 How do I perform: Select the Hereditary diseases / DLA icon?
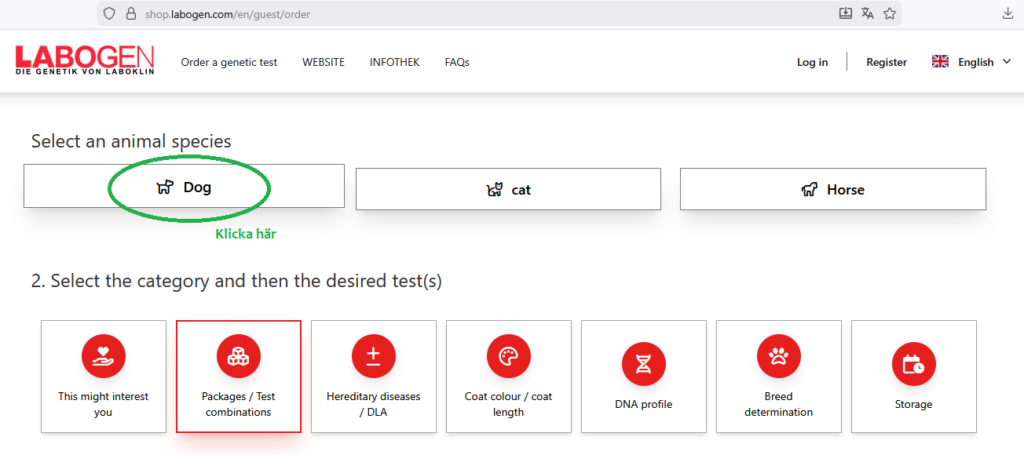tap(373, 355)
